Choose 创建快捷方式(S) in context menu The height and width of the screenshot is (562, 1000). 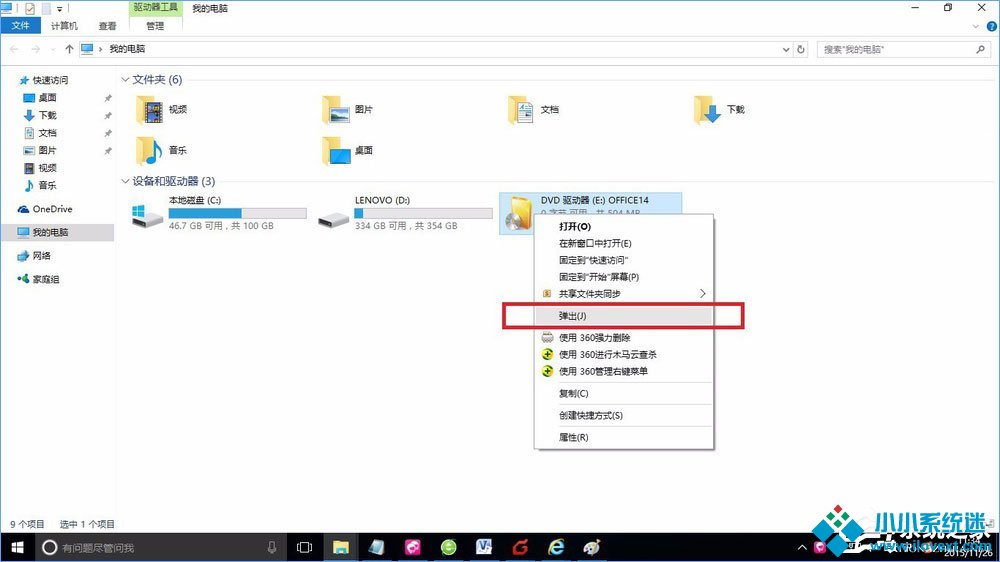click(623, 415)
